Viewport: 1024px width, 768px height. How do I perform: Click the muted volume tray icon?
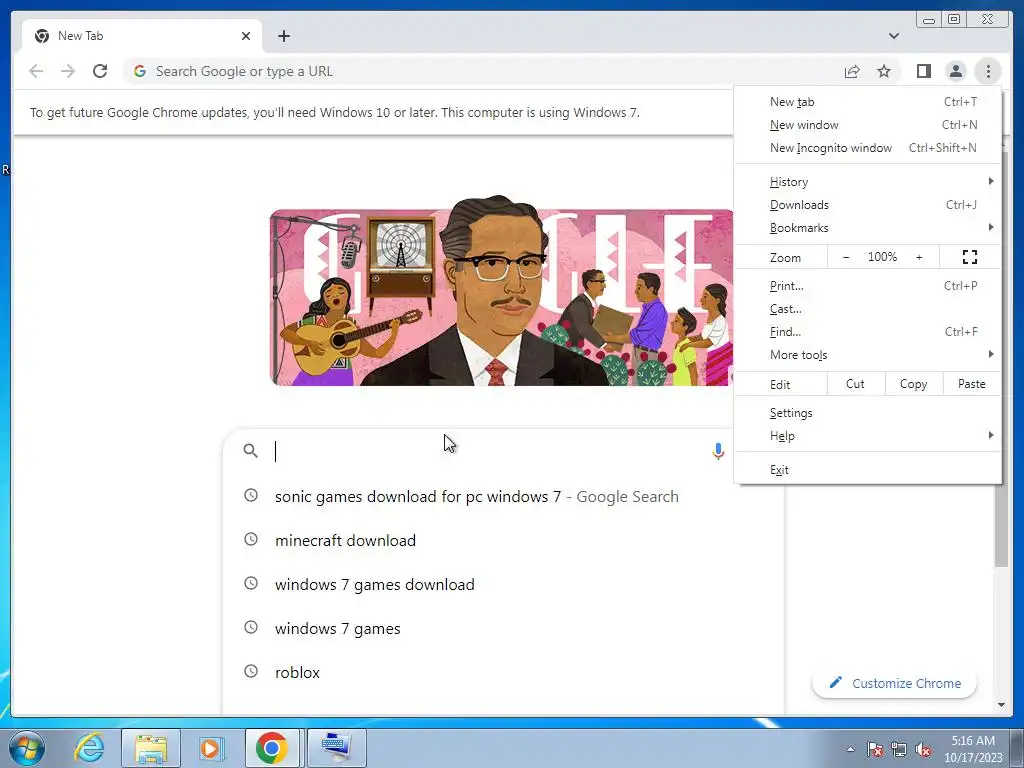click(x=923, y=749)
